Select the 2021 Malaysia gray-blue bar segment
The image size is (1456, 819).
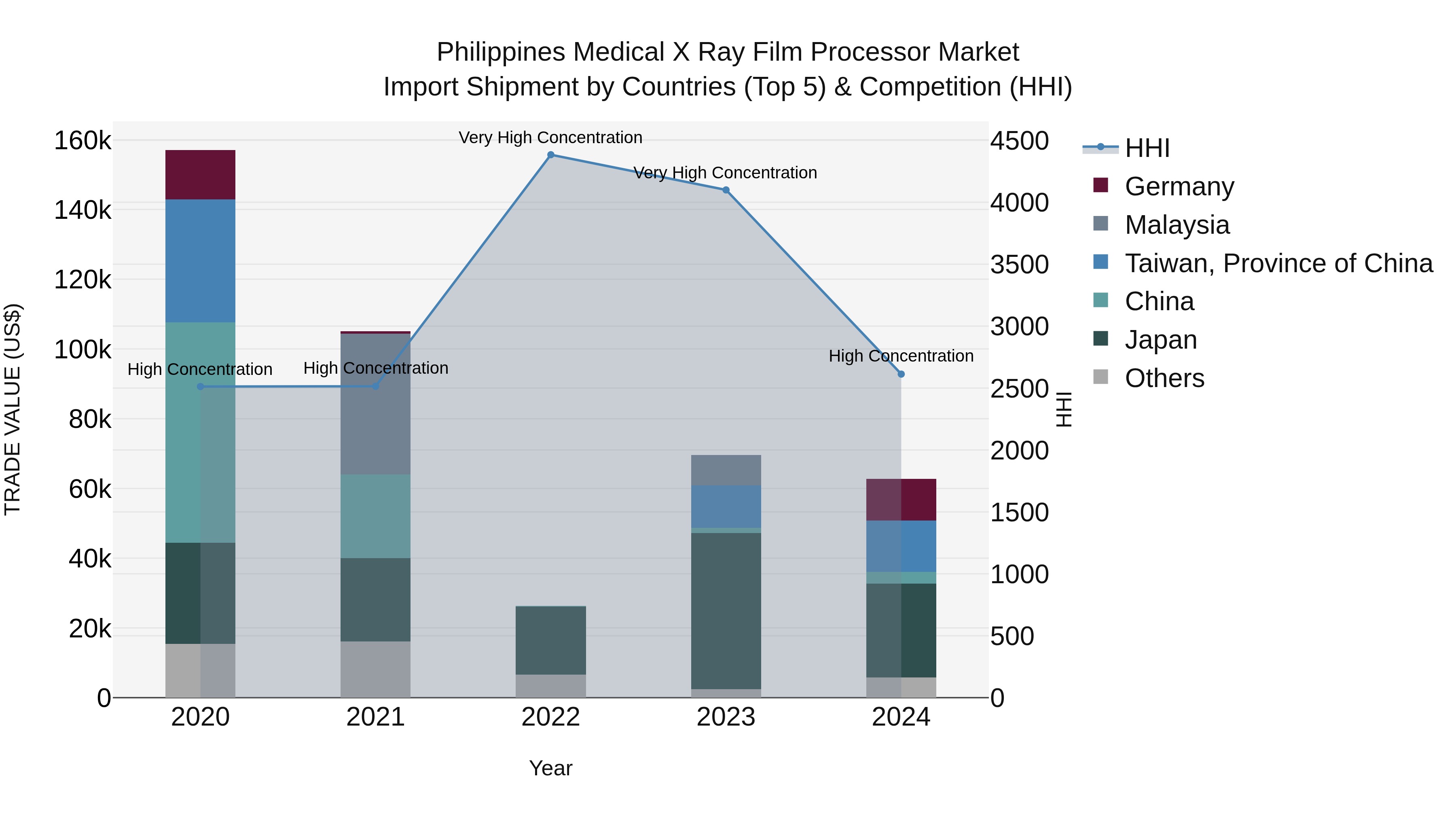click(375, 404)
